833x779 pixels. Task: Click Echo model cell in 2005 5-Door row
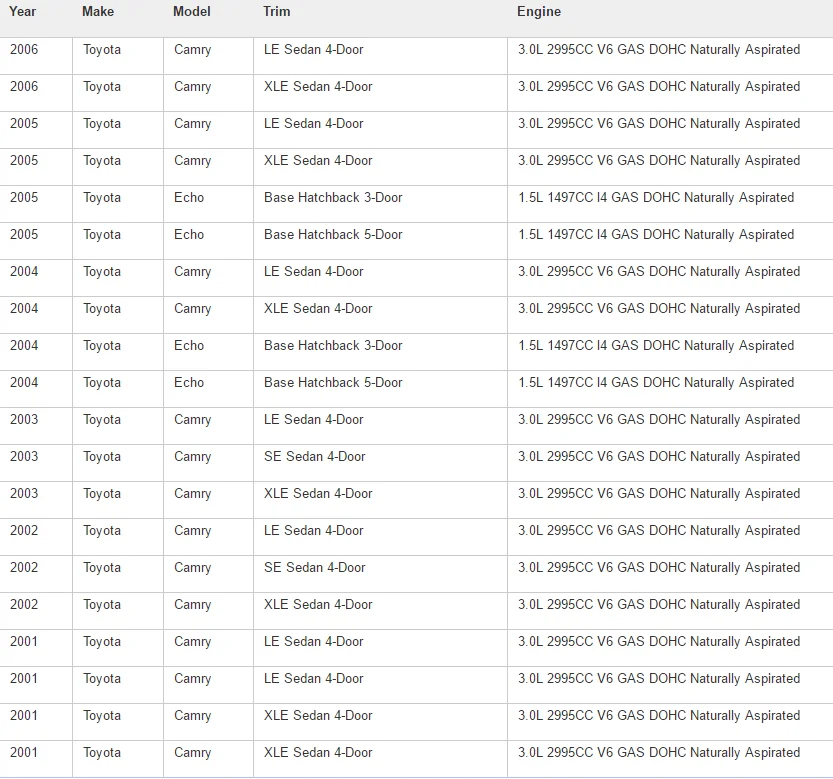[208, 241]
